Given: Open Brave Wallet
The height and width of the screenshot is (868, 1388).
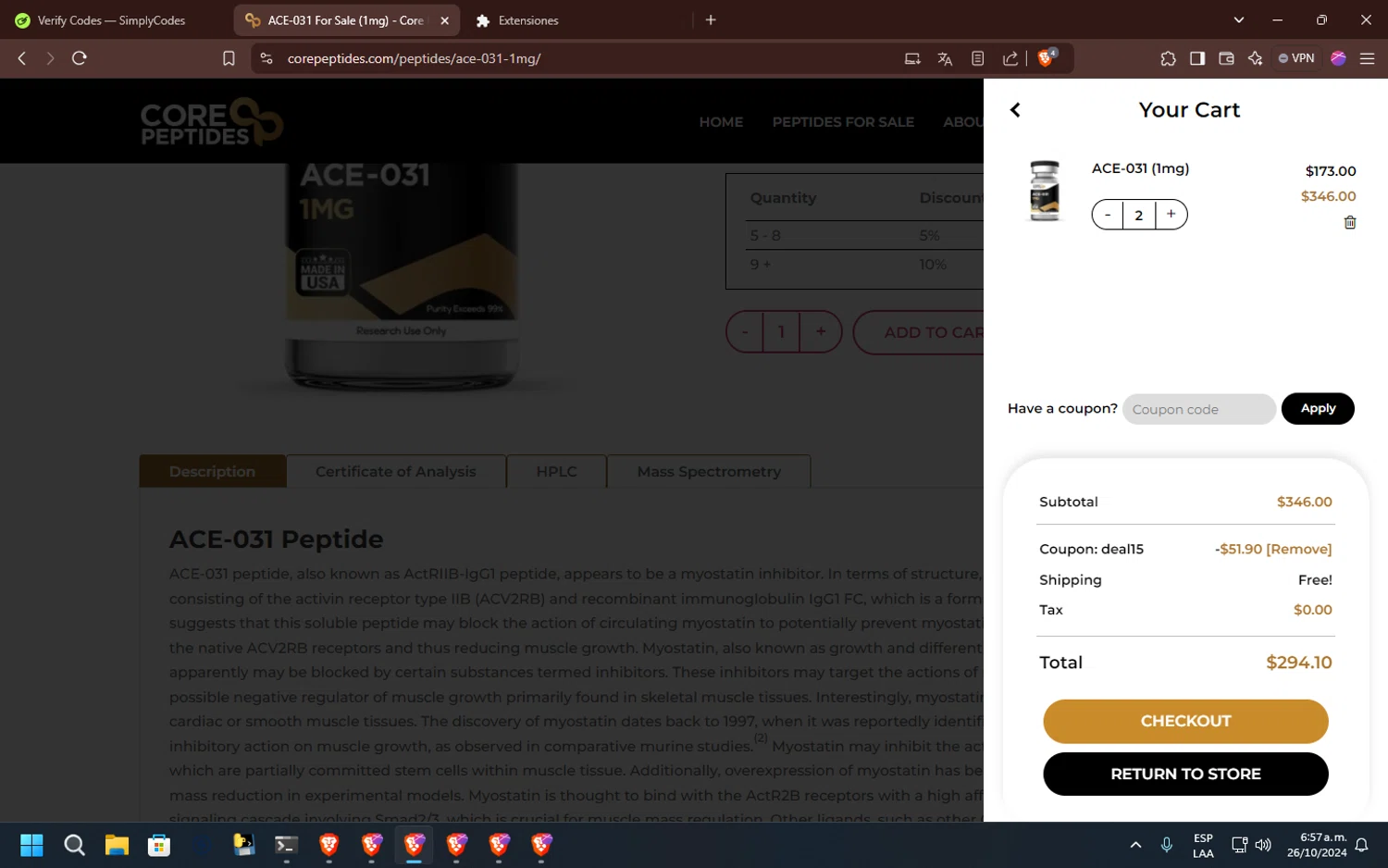Looking at the screenshot, I should [1227, 58].
